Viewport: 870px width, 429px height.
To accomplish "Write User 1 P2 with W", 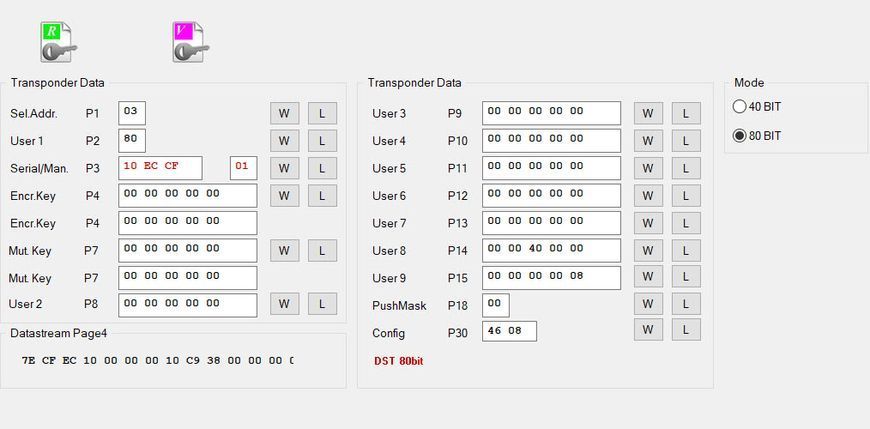I will tap(285, 141).
